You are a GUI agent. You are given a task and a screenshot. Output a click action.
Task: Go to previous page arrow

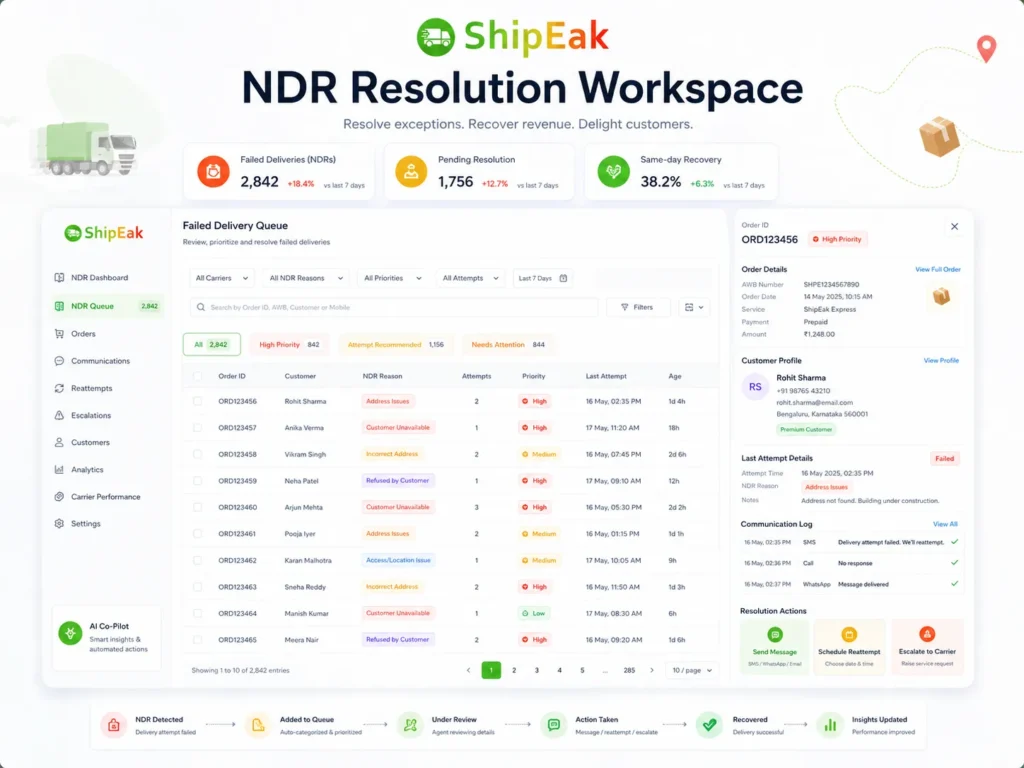468,671
